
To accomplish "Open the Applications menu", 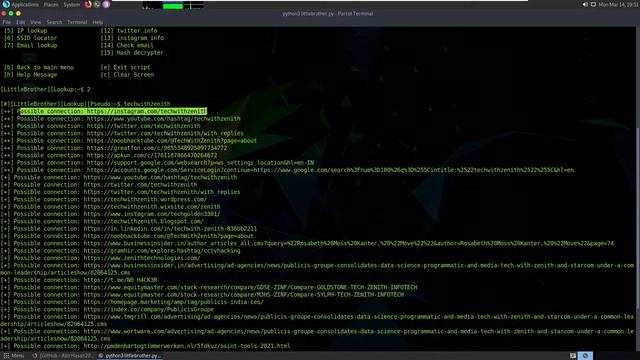I will [x=25, y=4].
